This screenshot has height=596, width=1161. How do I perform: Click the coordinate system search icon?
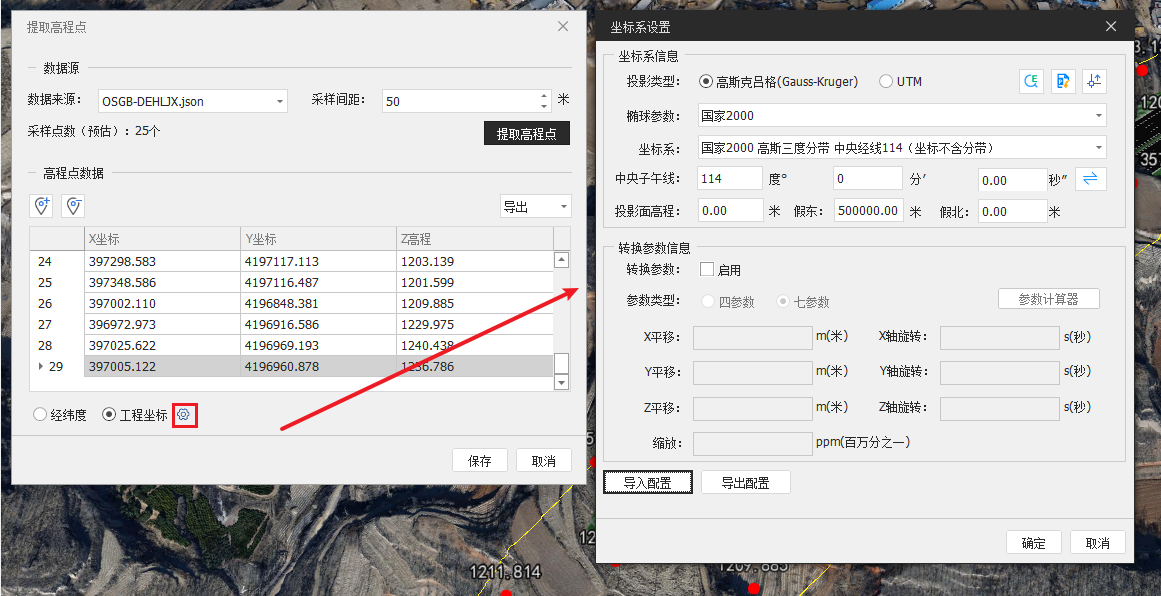tap(1031, 82)
